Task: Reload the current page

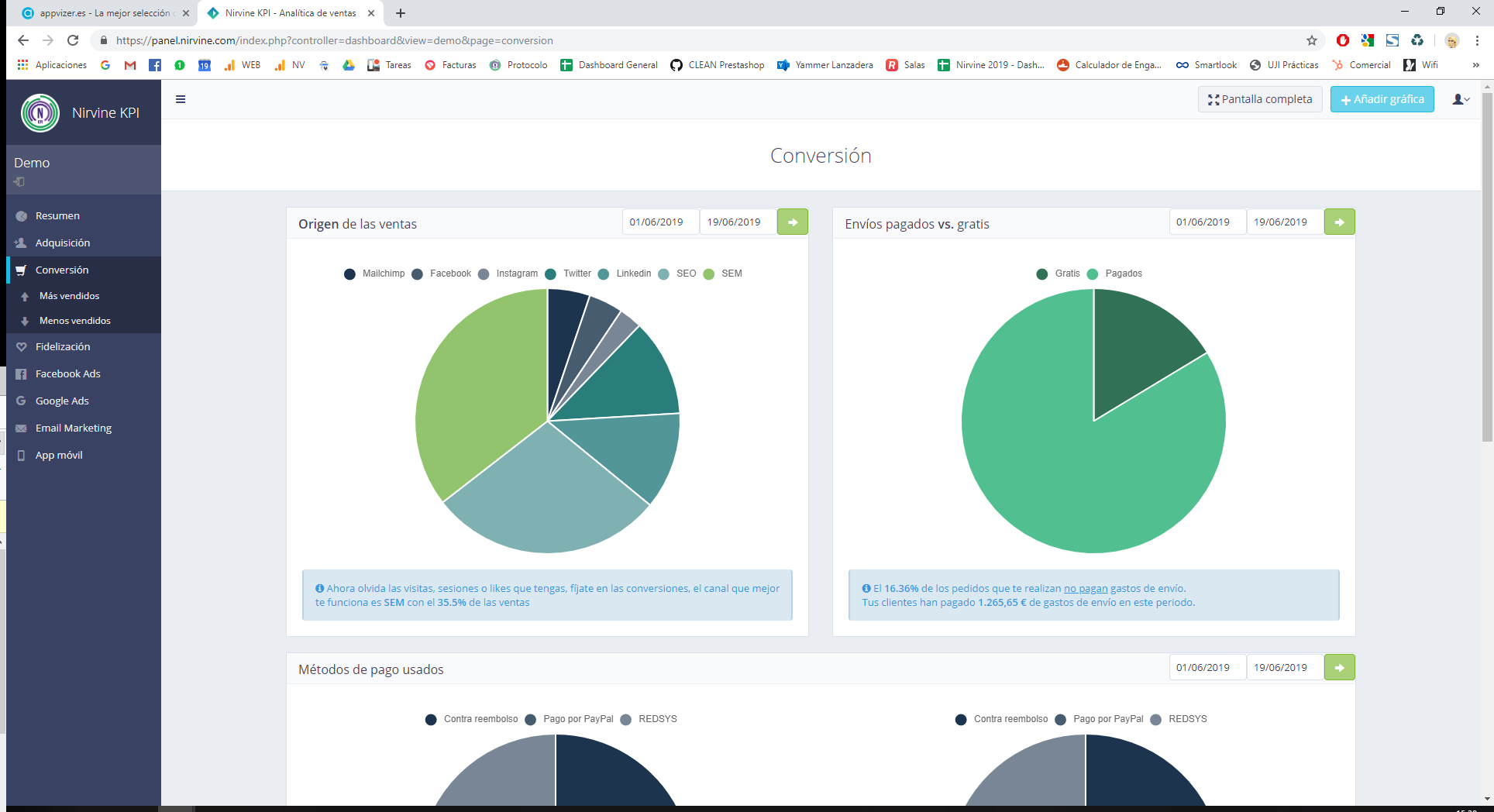Action: point(73,40)
